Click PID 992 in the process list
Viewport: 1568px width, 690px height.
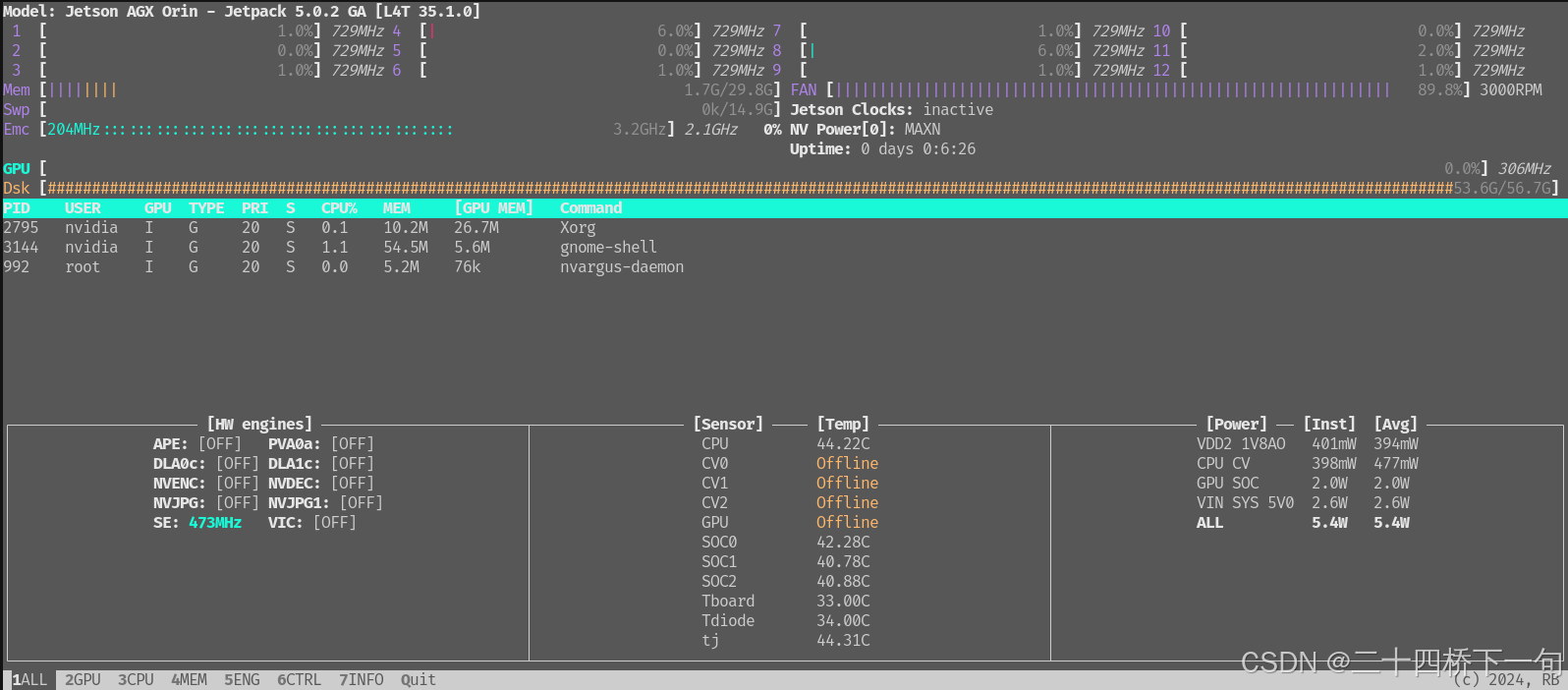[x=17, y=267]
